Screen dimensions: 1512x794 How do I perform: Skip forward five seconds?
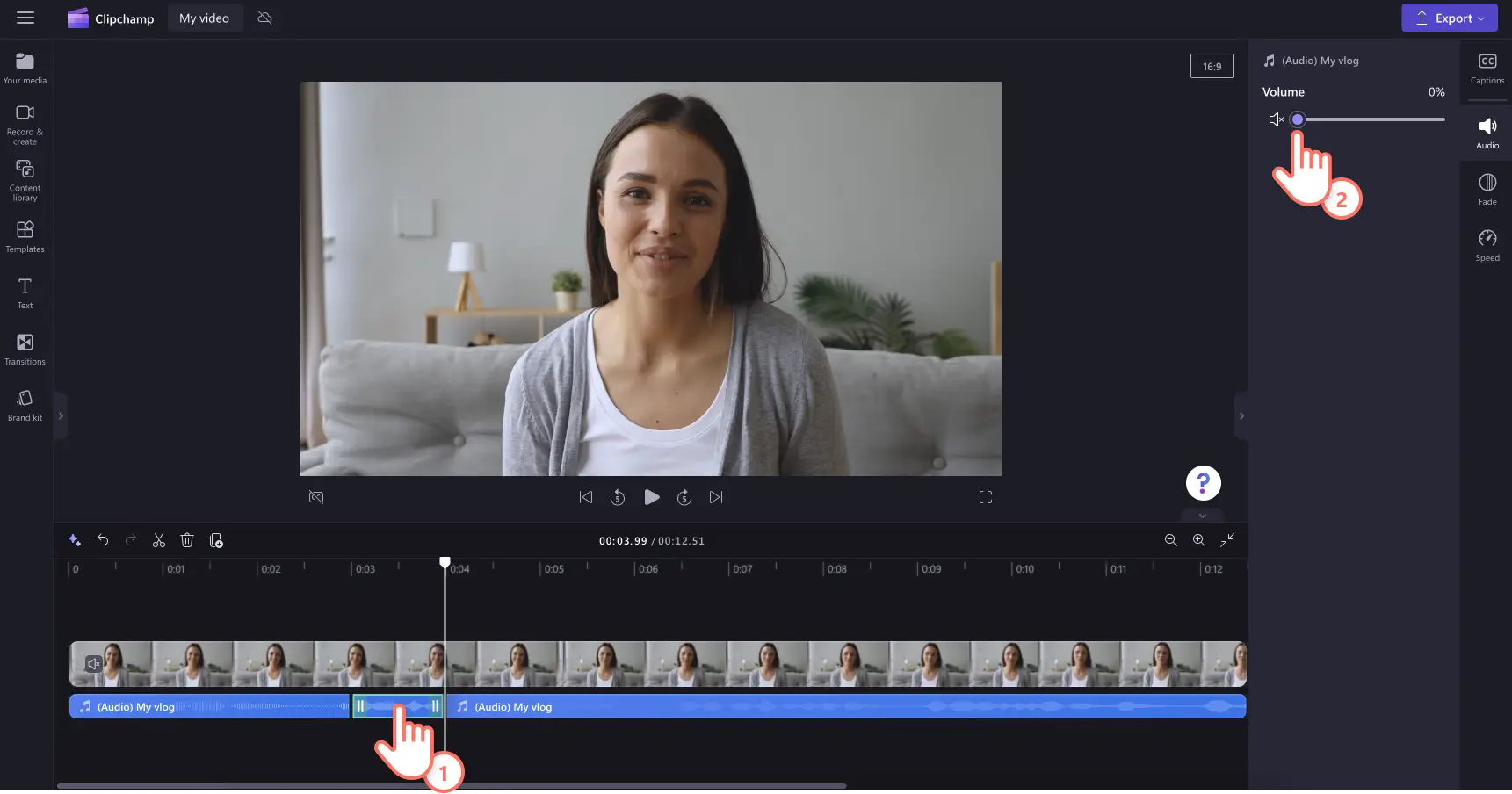point(684,497)
